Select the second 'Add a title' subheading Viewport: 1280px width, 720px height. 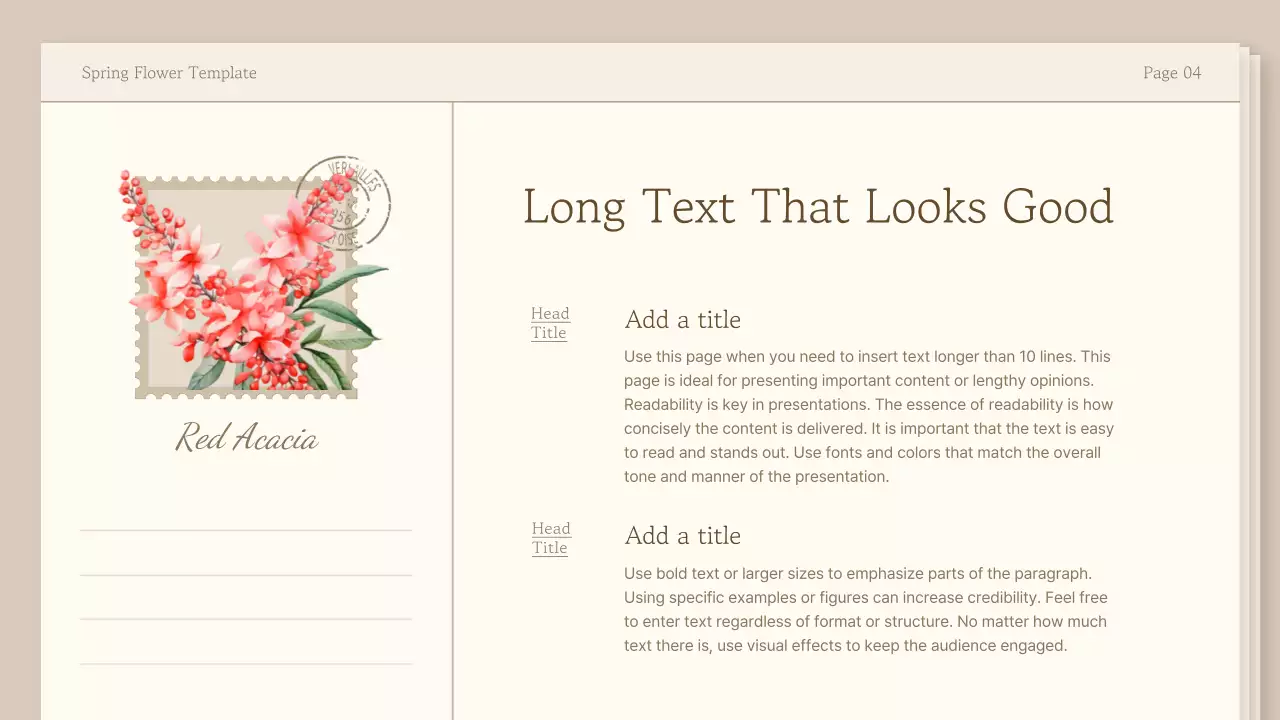point(682,536)
